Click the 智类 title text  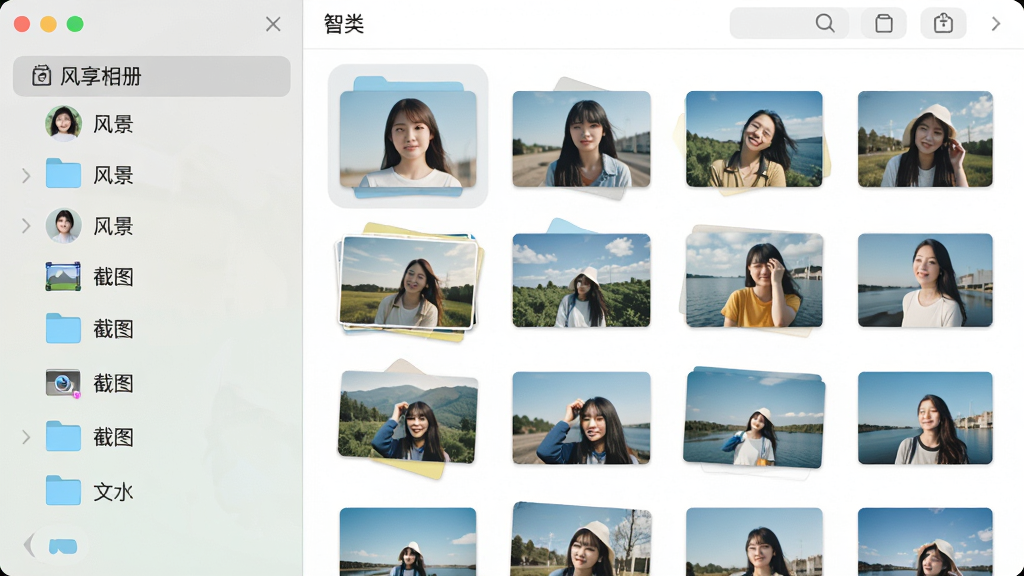click(x=344, y=24)
